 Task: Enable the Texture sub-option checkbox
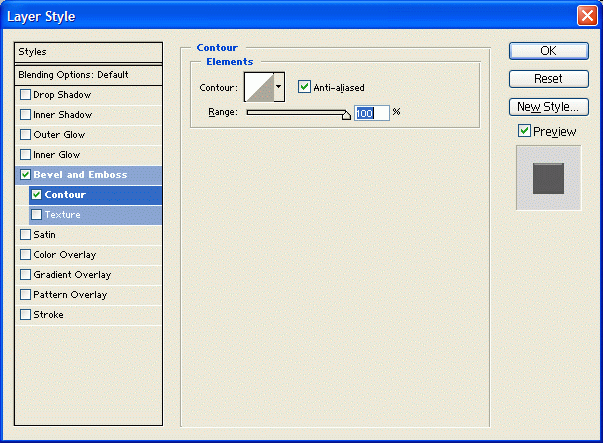click(x=37, y=215)
